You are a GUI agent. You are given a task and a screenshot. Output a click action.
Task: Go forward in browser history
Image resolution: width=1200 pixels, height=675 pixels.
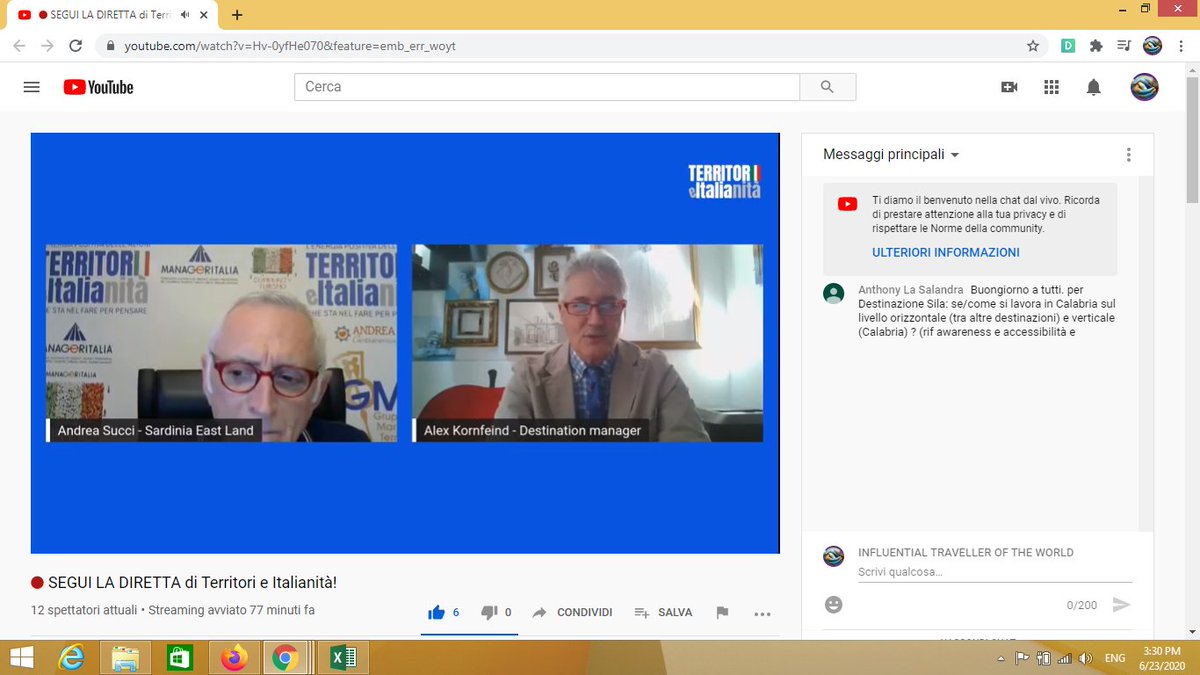point(47,45)
